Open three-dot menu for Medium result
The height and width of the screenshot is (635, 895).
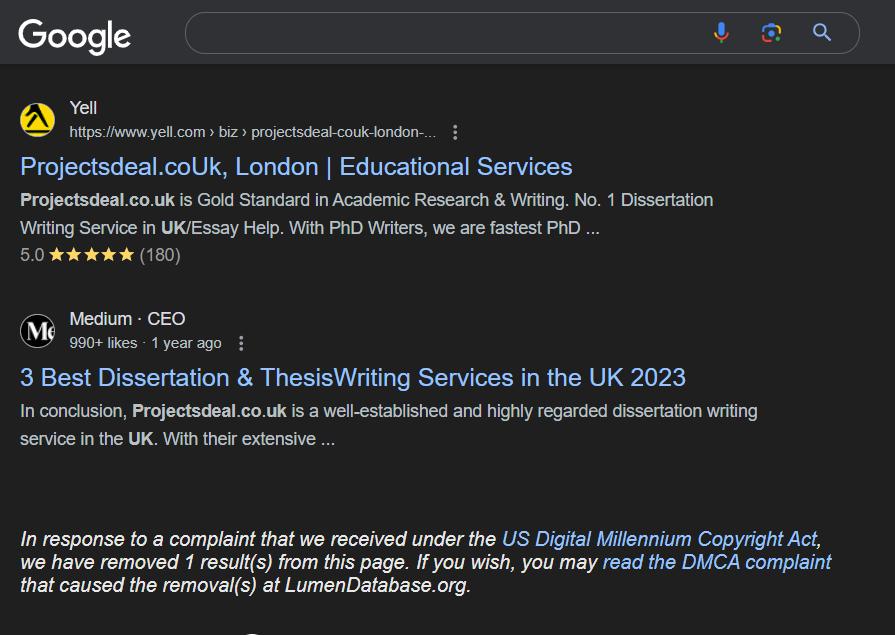(241, 343)
